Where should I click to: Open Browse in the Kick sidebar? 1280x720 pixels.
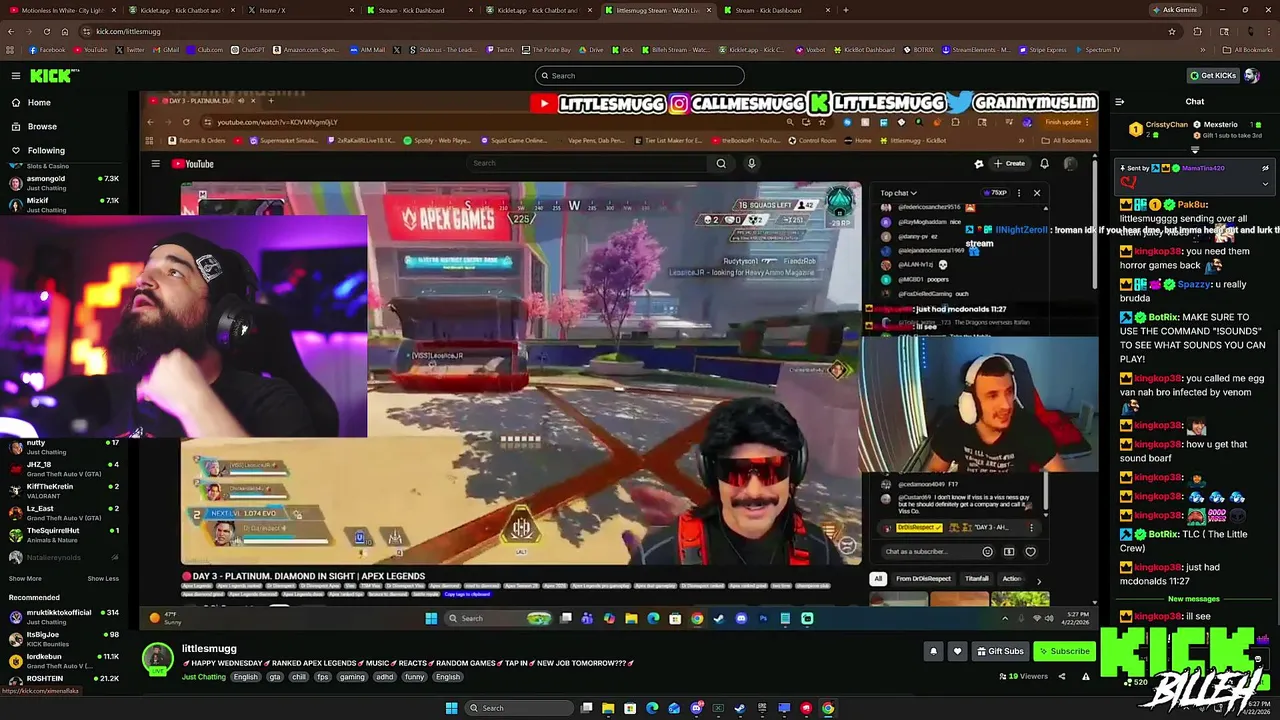click(42, 126)
